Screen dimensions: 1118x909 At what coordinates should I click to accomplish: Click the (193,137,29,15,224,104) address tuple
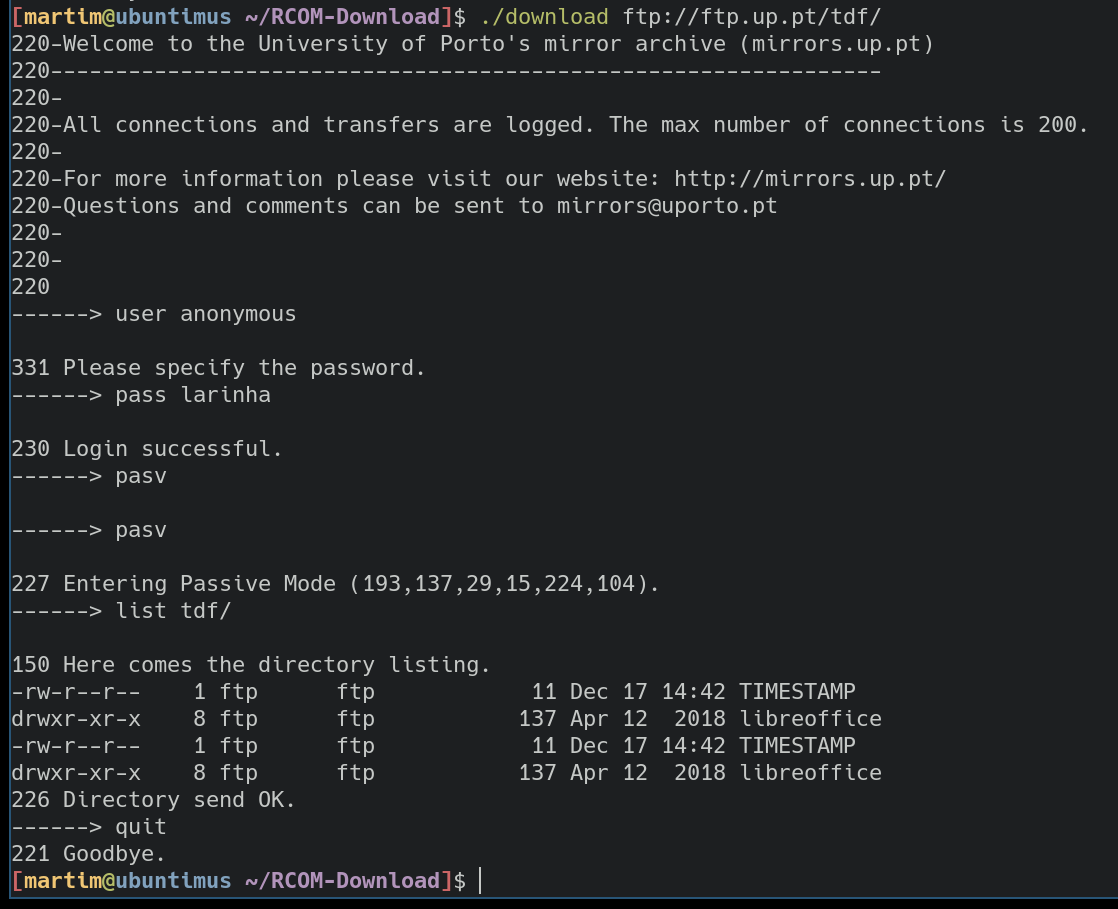click(498, 583)
